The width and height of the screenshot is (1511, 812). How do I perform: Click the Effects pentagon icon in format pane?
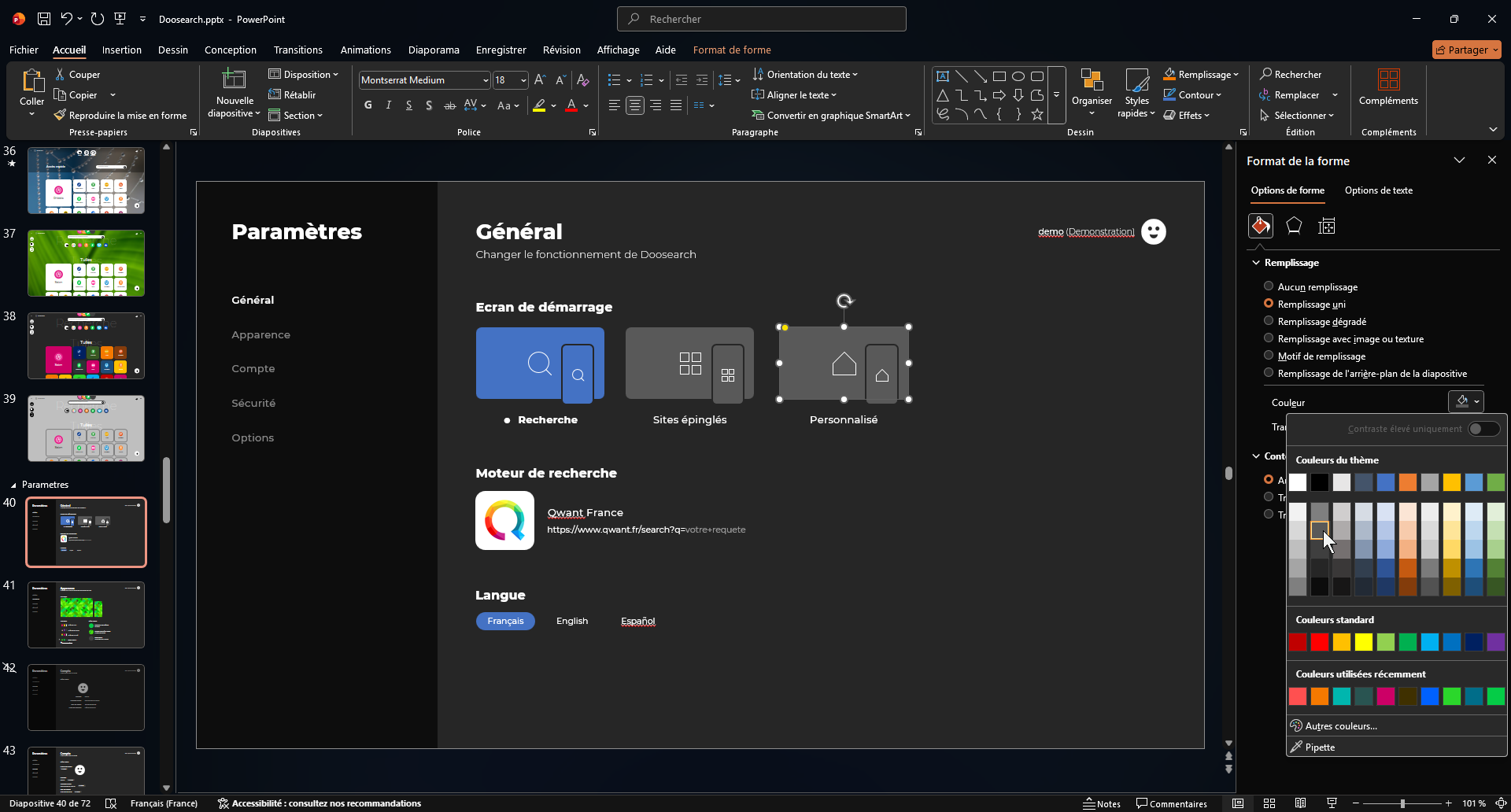(x=1294, y=227)
